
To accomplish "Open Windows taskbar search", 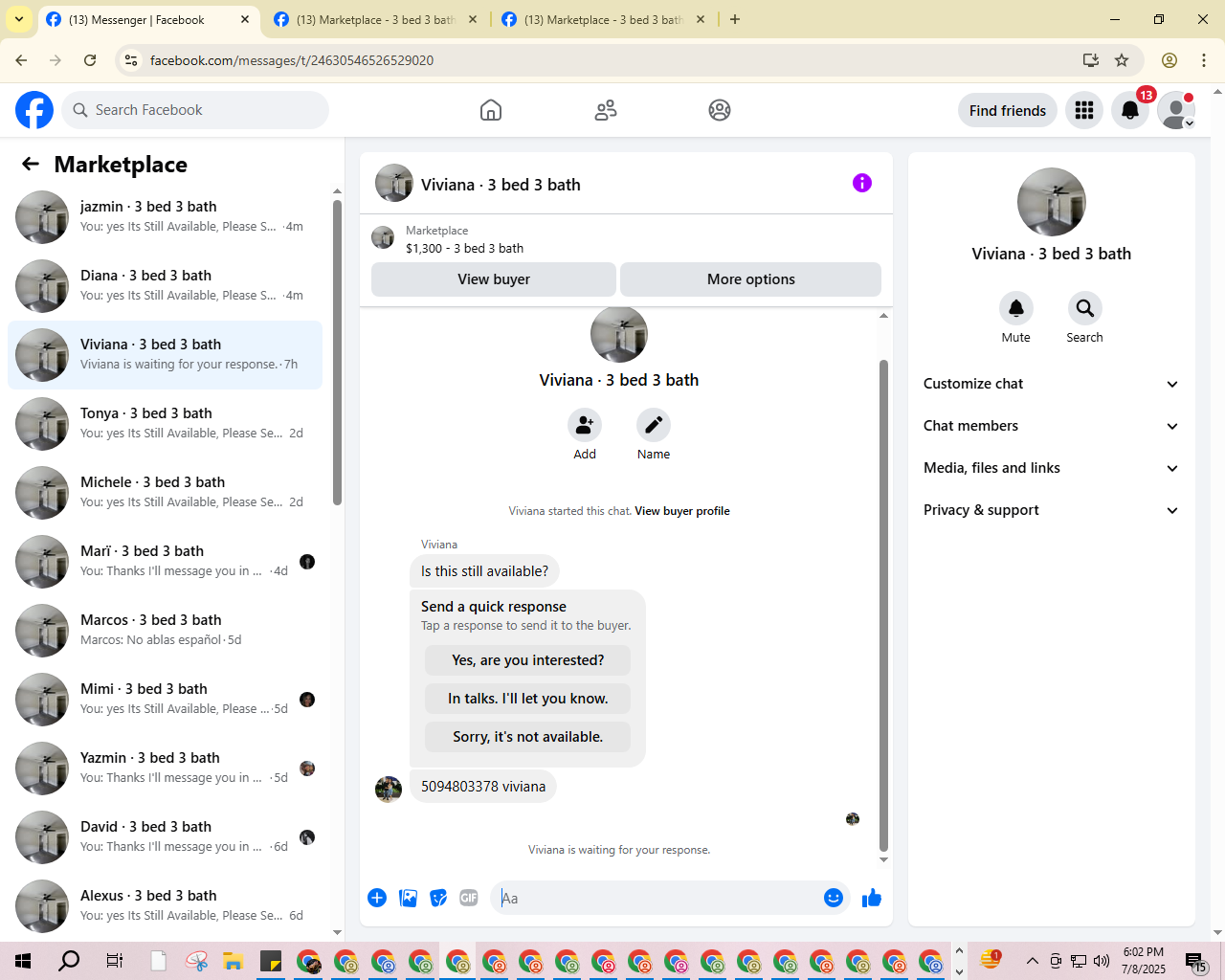I will point(69,961).
